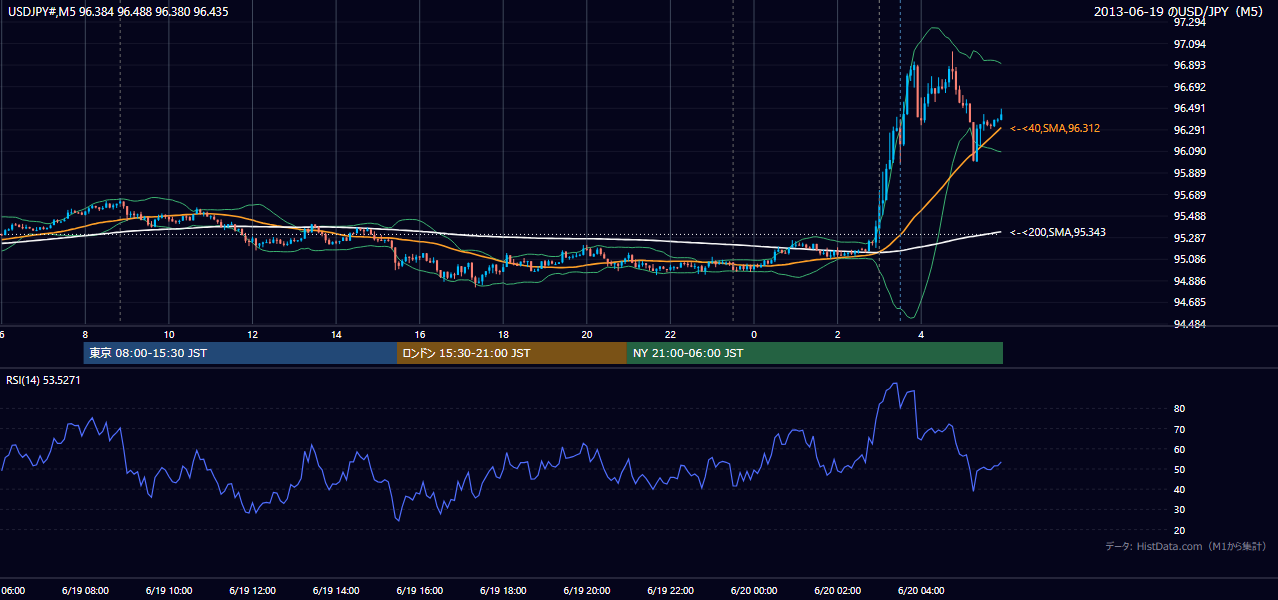Click hour marker 0 under price chart
This screenshot has height=600, width=1278.
click(754, 334)
